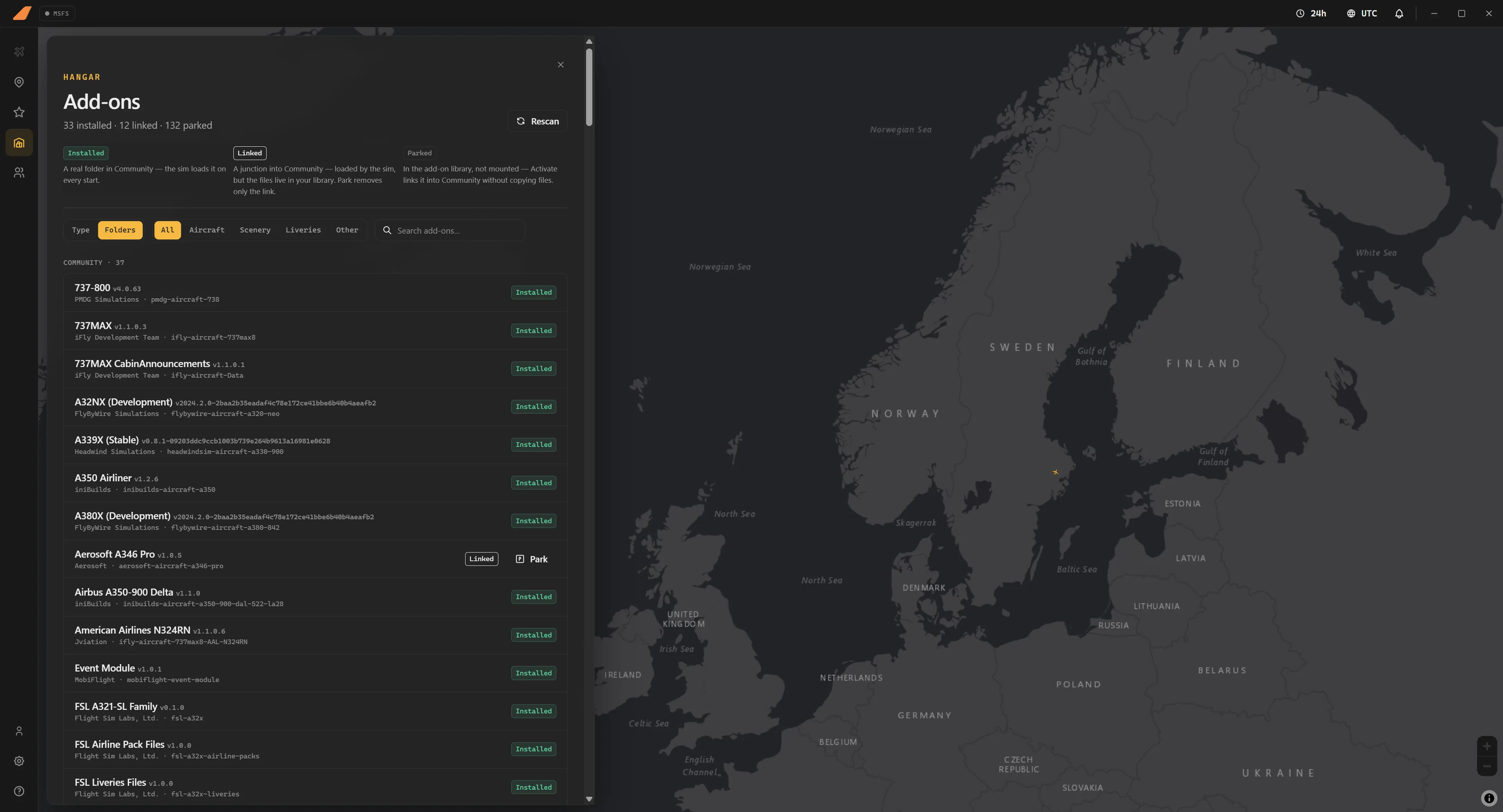Focus the Search add-ons field
This screenshot has width=1503, height=812.
[x=450, y=230]
